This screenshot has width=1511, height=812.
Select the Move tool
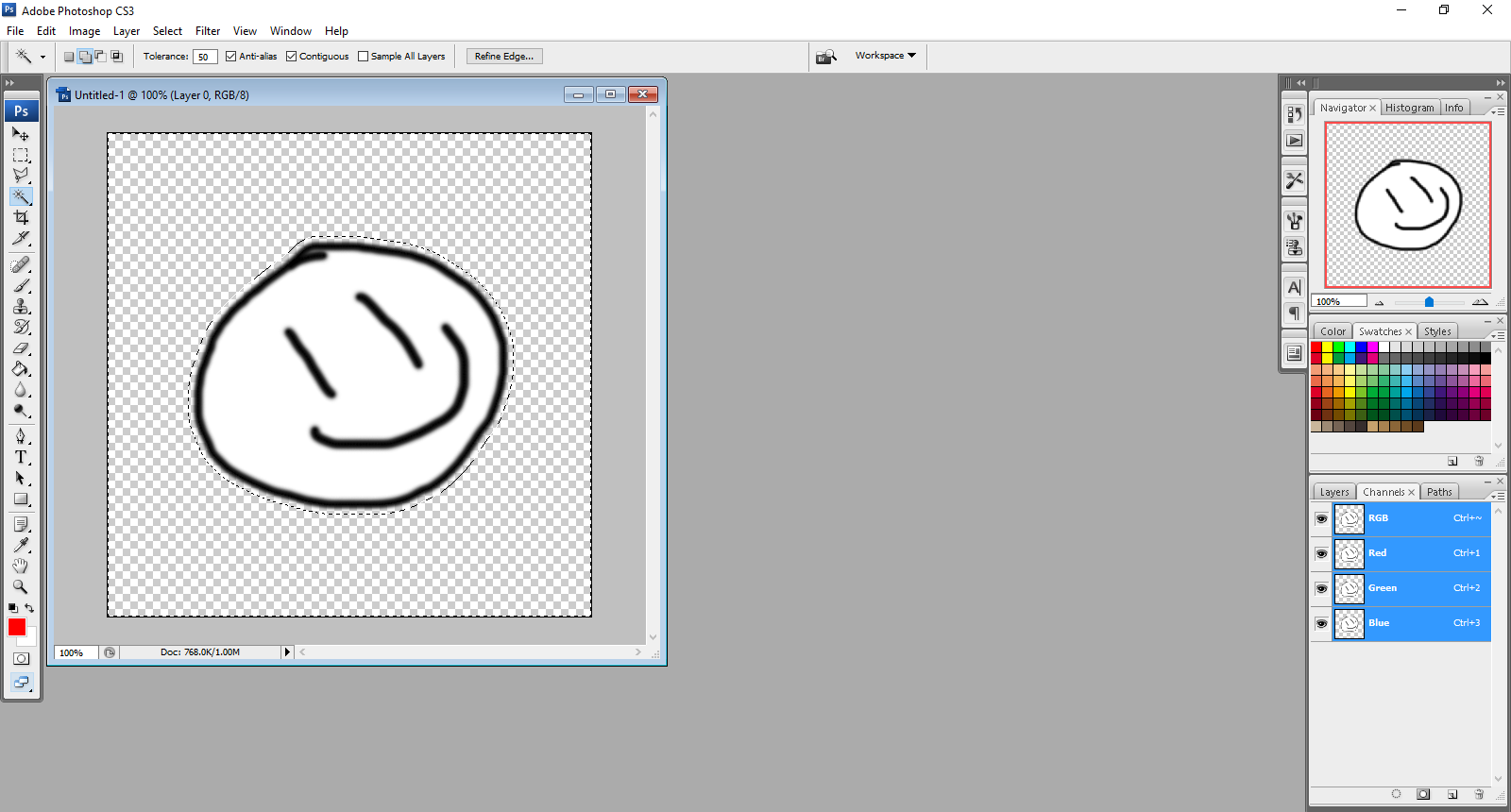click(x=21, y=134)
